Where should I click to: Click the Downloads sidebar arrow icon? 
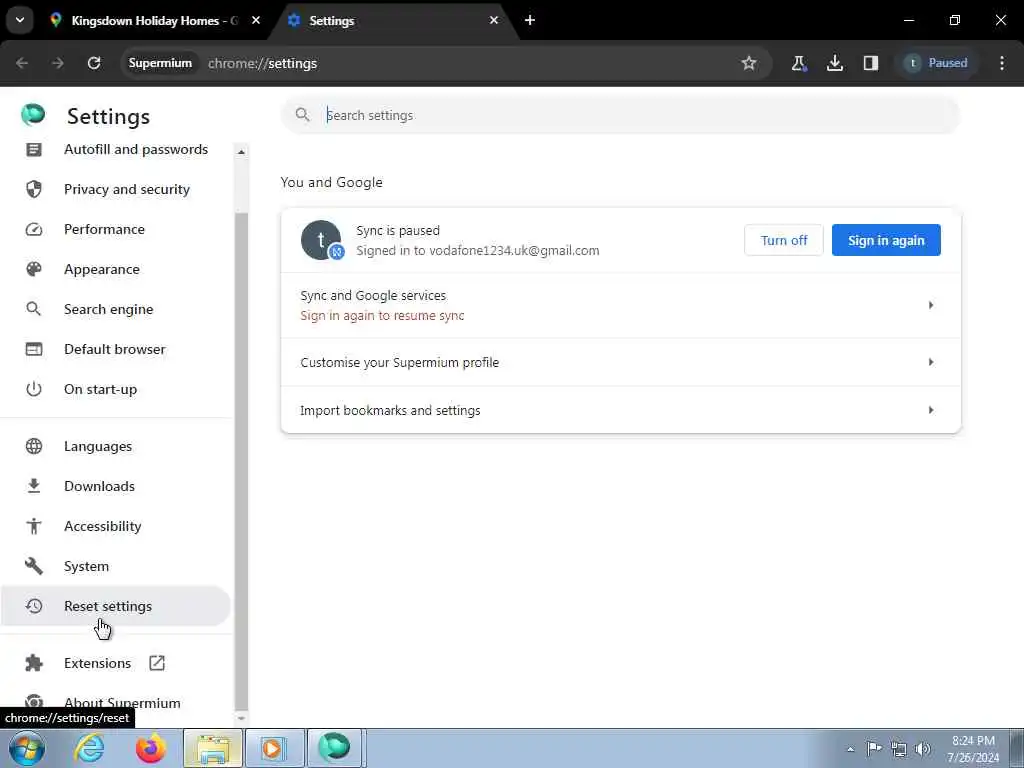pyautogui.click(x=34, y=486)
